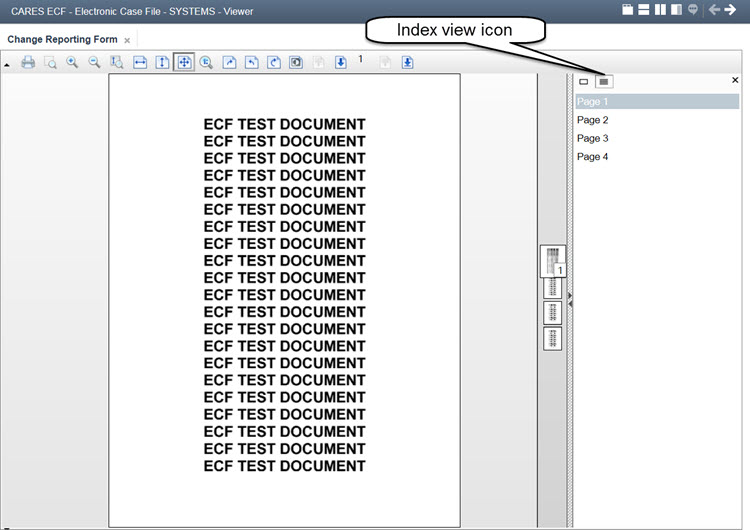Switch to thumbnail view icon in side panel
This screenshot has height=530, width=750.
point(584,81)
